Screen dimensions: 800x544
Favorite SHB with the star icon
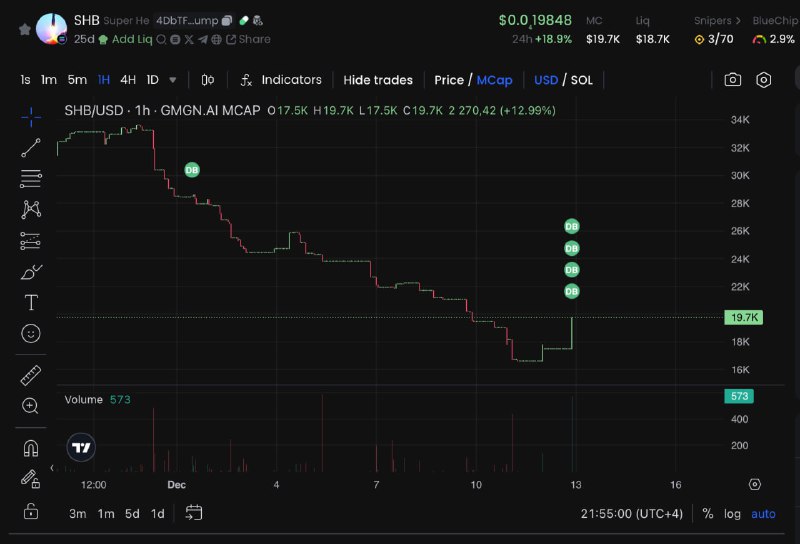click(x=24, y=29)
